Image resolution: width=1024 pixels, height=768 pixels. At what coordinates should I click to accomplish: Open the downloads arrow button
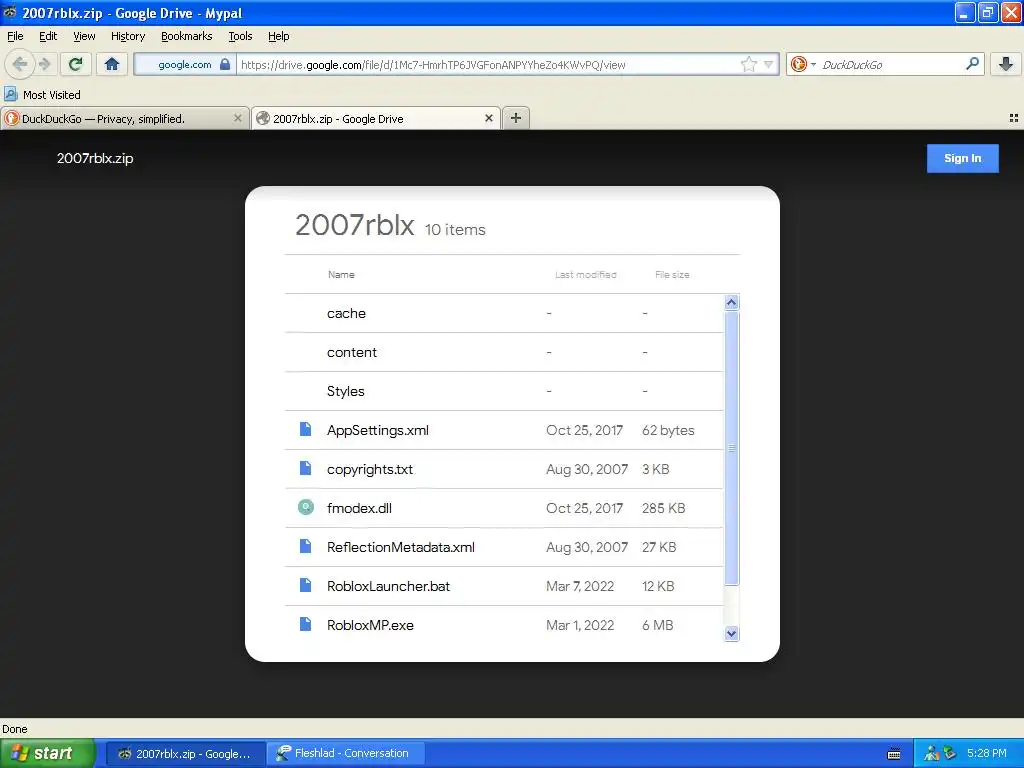1006,64
